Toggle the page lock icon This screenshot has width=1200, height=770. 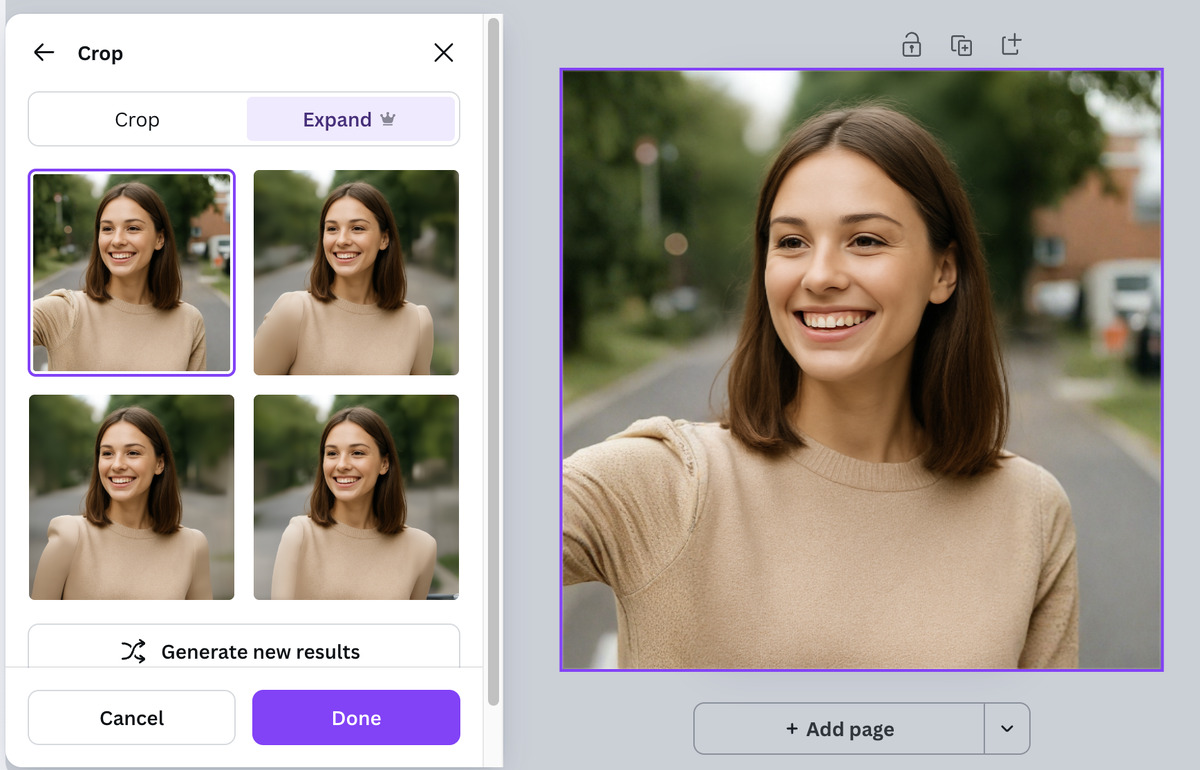(911, 45)
